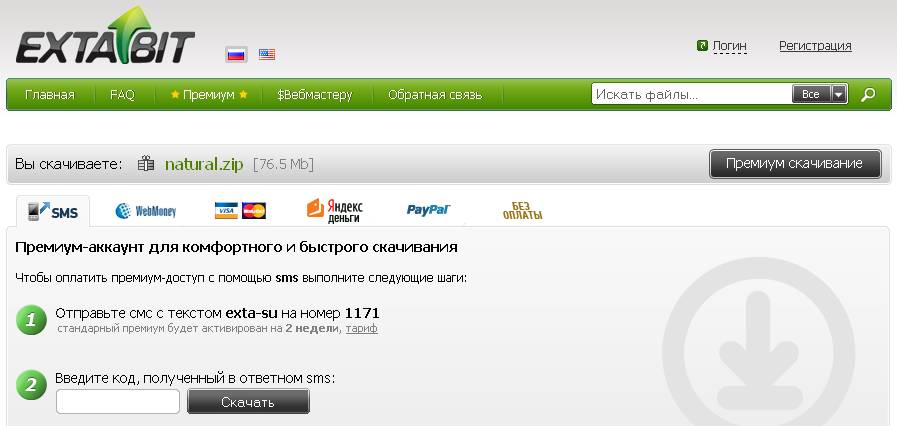Open the FAQ menu item
Screen dimensions: 897x426
pyautogui.click(x=122, y=95)
